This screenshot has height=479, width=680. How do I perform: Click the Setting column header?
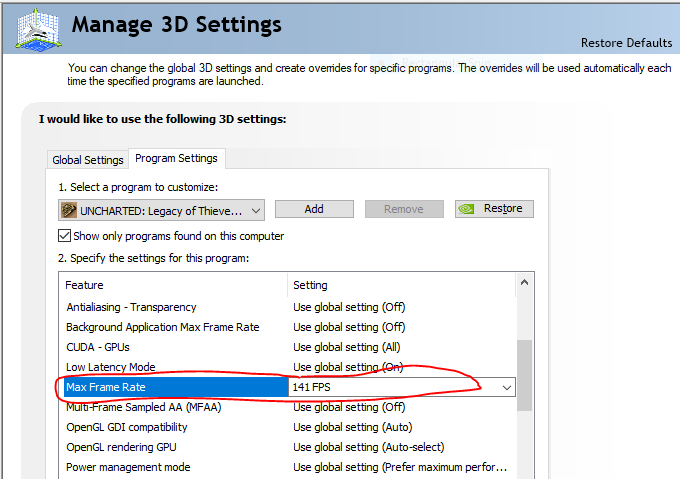click(x=400, y=285)
